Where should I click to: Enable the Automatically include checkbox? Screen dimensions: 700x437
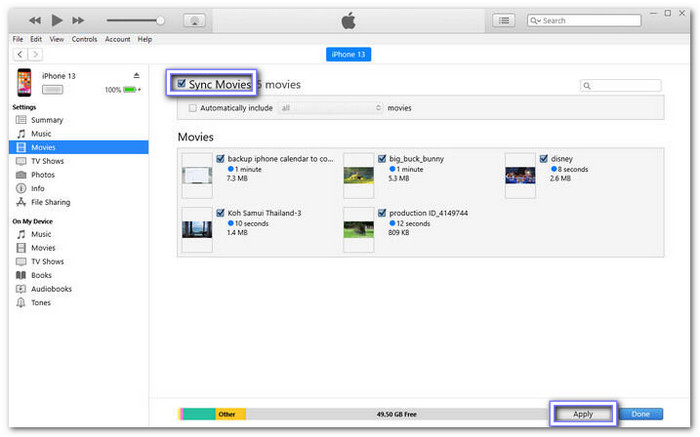point(193,108)
